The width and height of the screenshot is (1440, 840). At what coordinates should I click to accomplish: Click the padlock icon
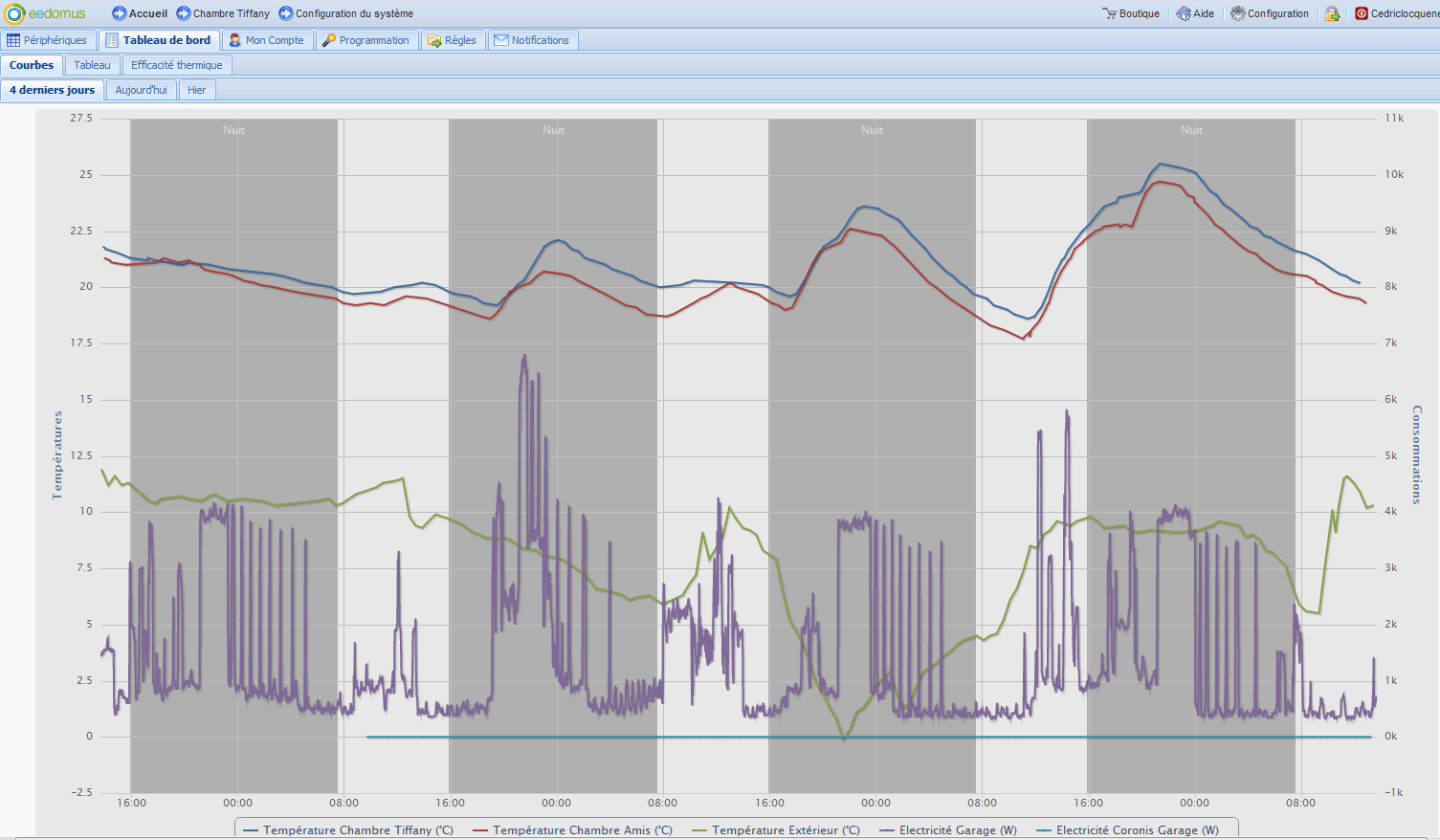(x=1332, y=13)
